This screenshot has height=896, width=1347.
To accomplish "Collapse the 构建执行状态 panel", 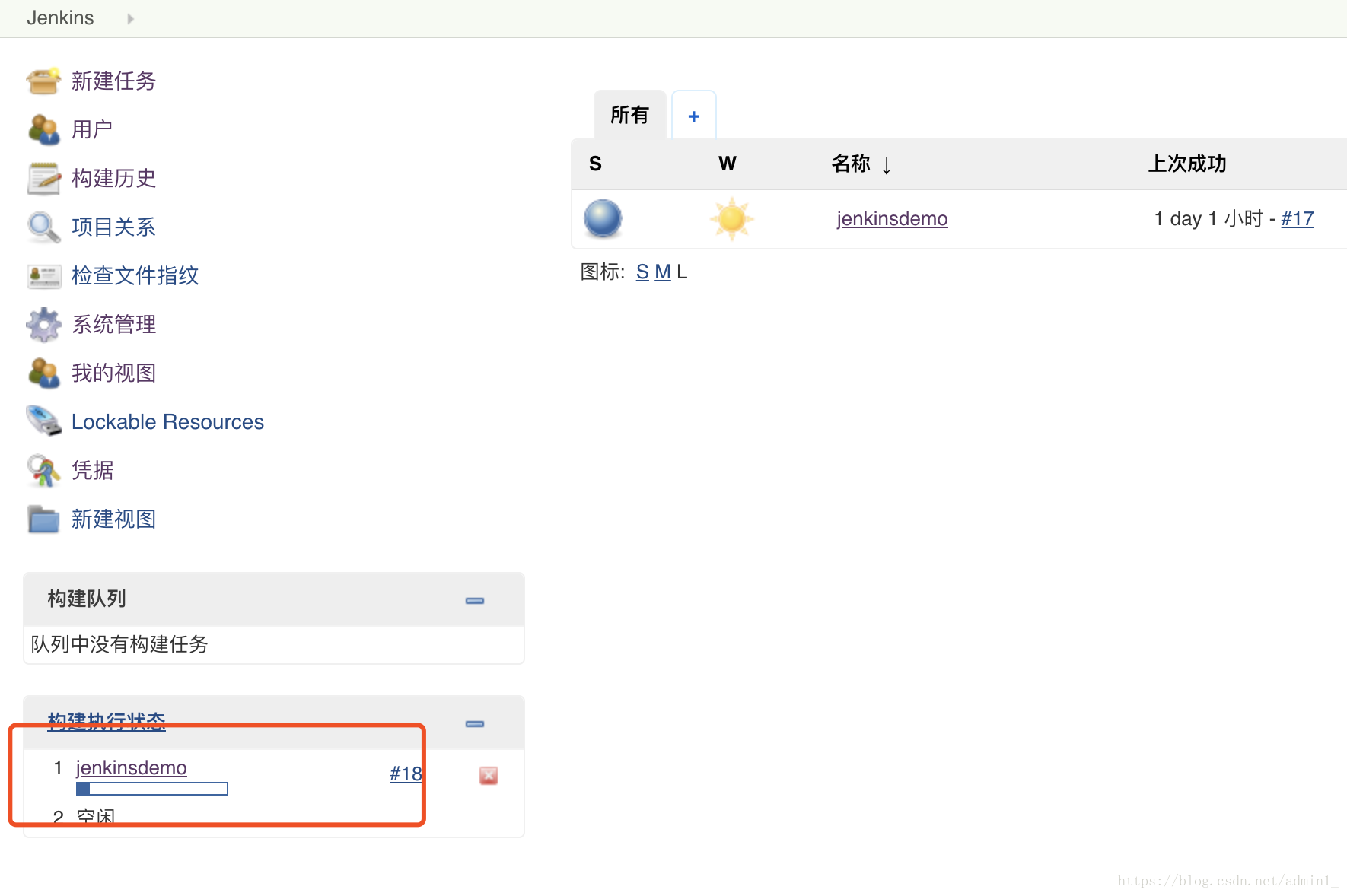I will 475,723.
